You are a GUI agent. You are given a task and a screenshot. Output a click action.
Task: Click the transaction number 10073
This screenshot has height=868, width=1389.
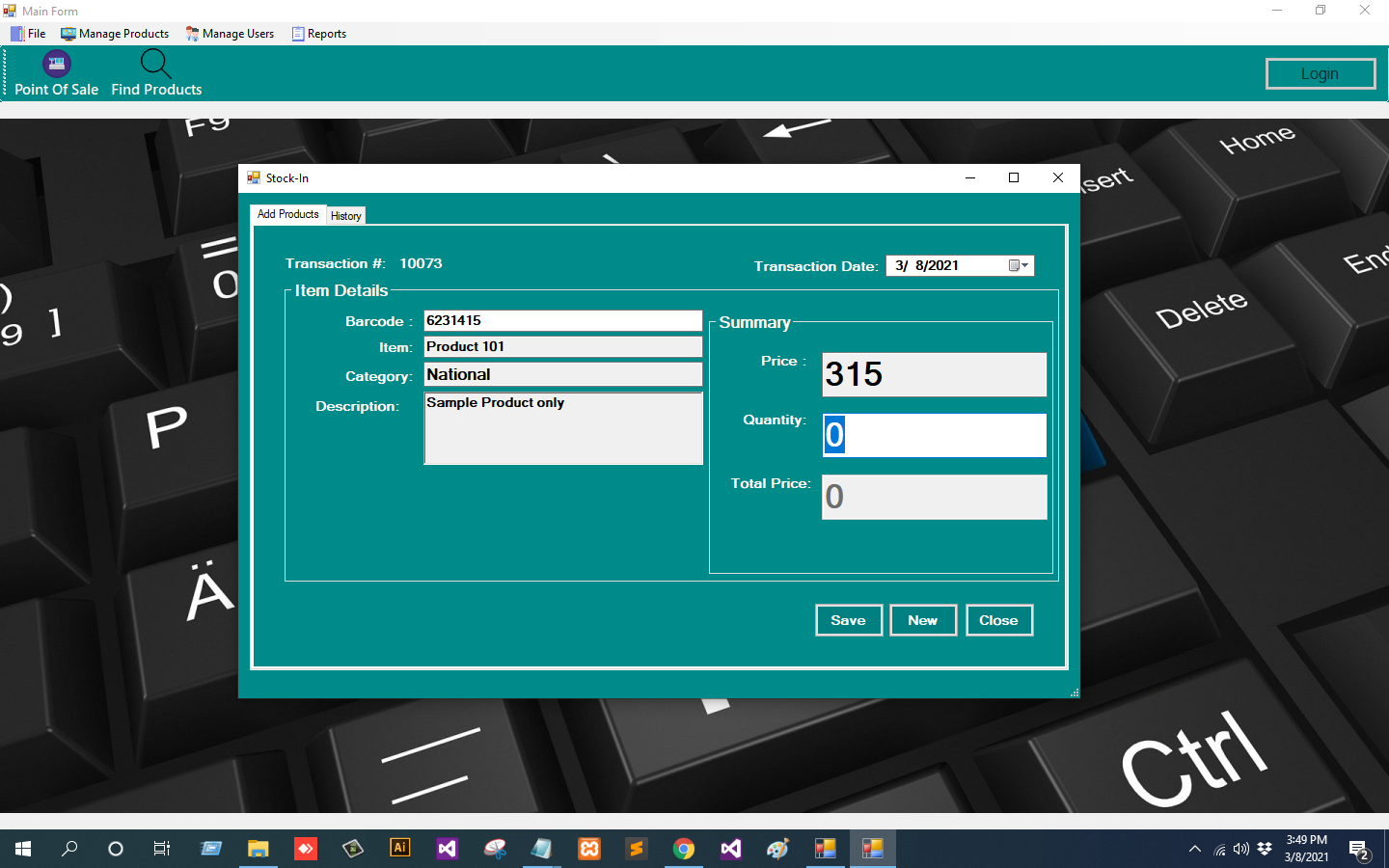coord(422,263)
